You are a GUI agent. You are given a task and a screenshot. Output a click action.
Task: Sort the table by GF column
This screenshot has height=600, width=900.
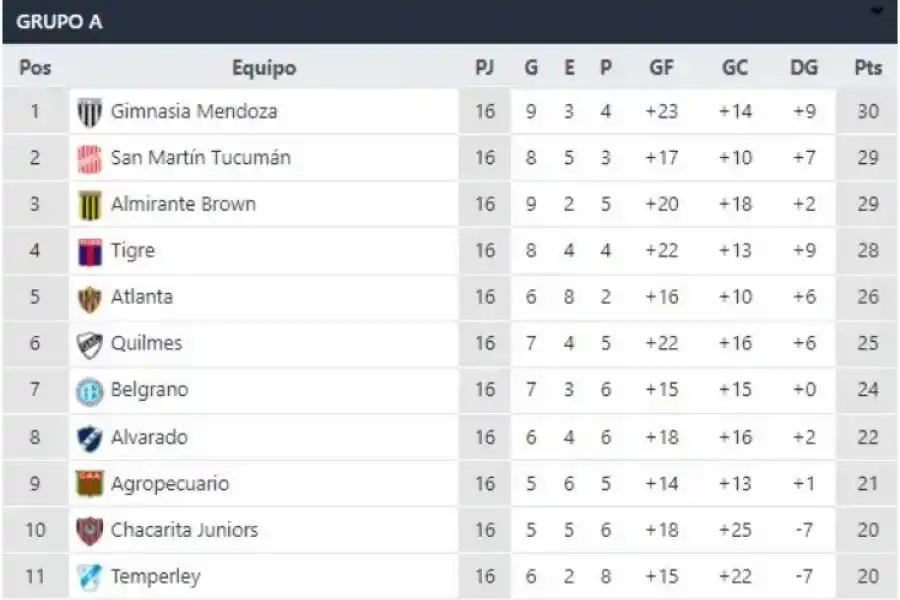click(659, 68)
